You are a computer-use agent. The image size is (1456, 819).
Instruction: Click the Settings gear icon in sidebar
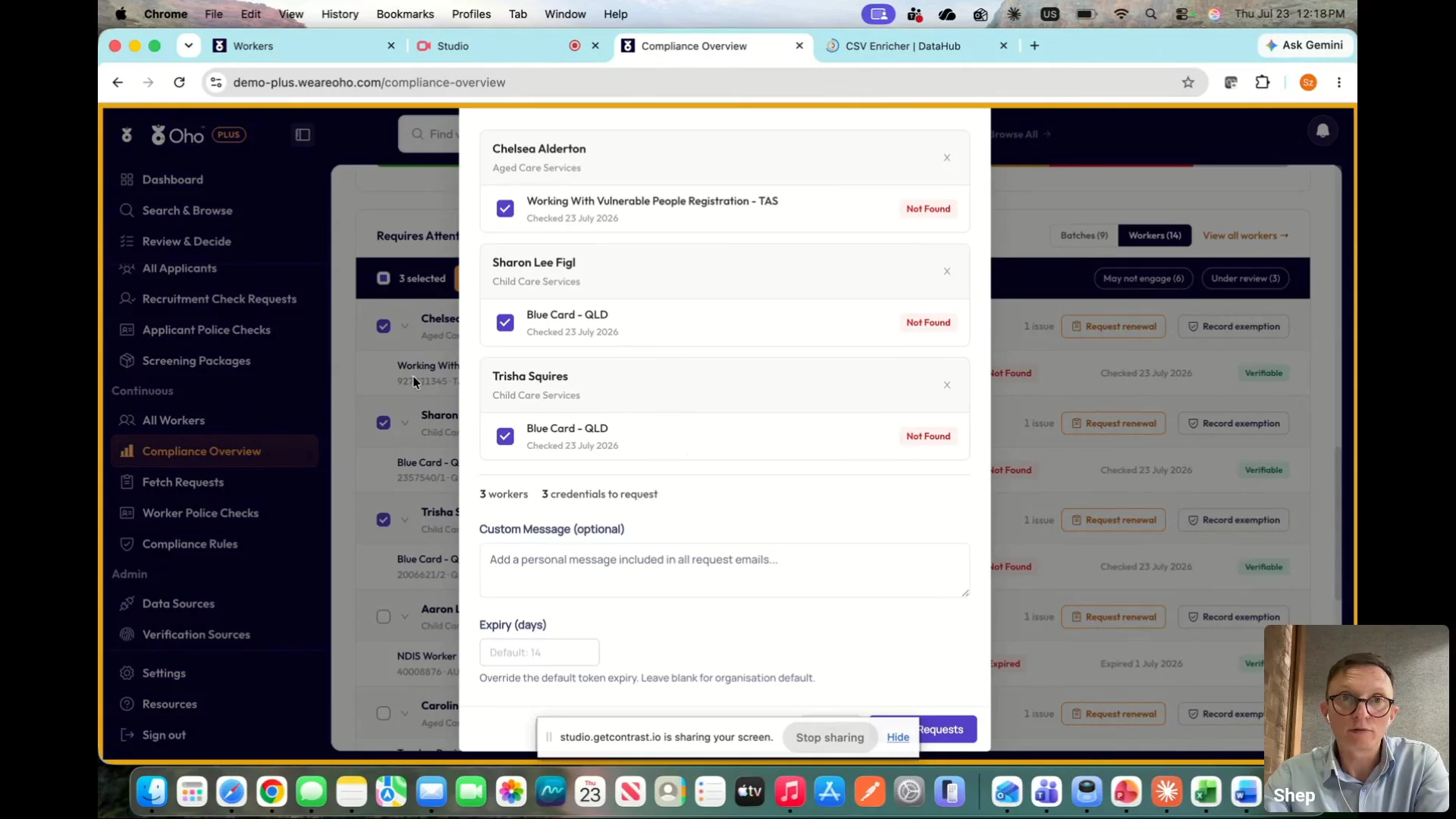click(127, 673)
